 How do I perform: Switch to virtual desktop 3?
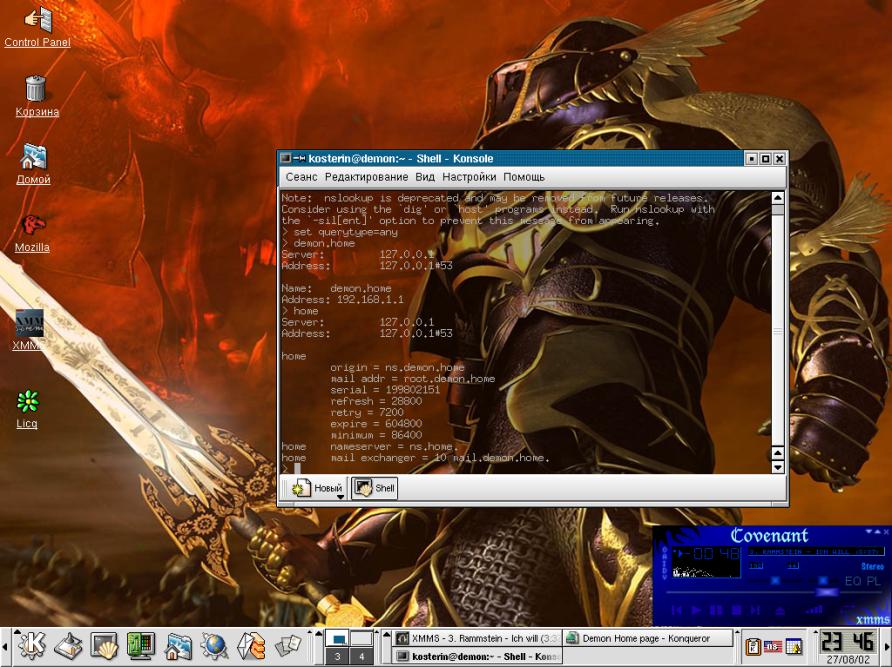337,656
